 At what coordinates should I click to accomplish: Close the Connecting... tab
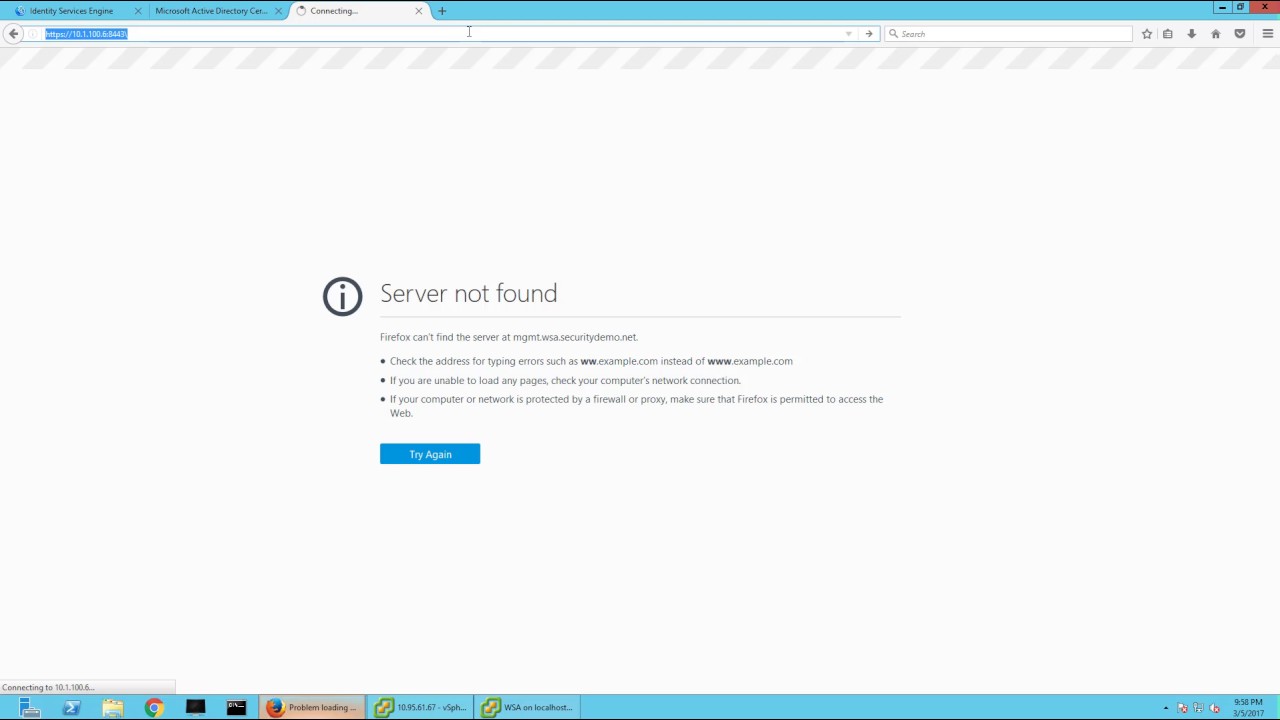[x=419, y=11]
